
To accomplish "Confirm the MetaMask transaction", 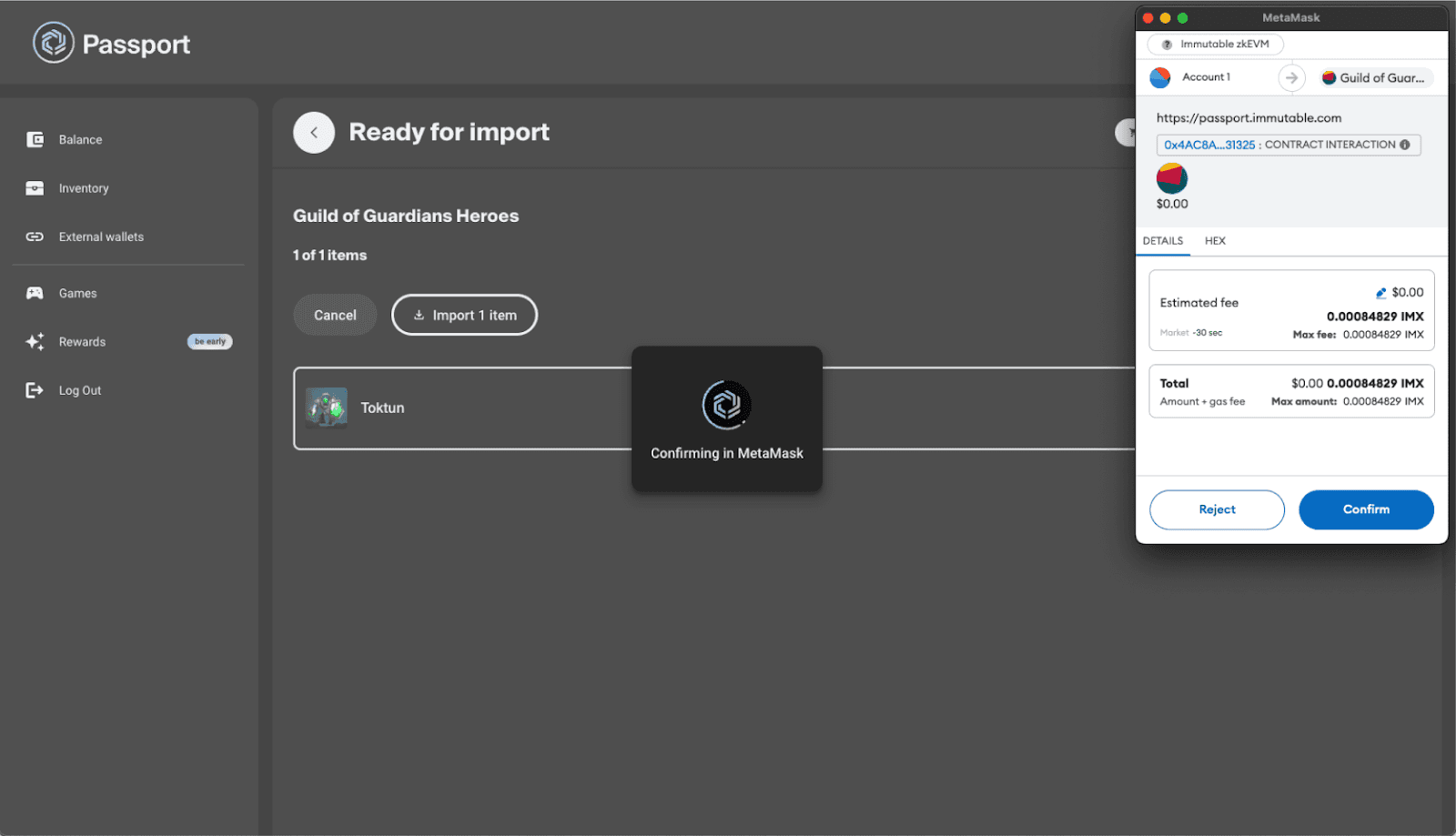I will [x=1365, y=509].
